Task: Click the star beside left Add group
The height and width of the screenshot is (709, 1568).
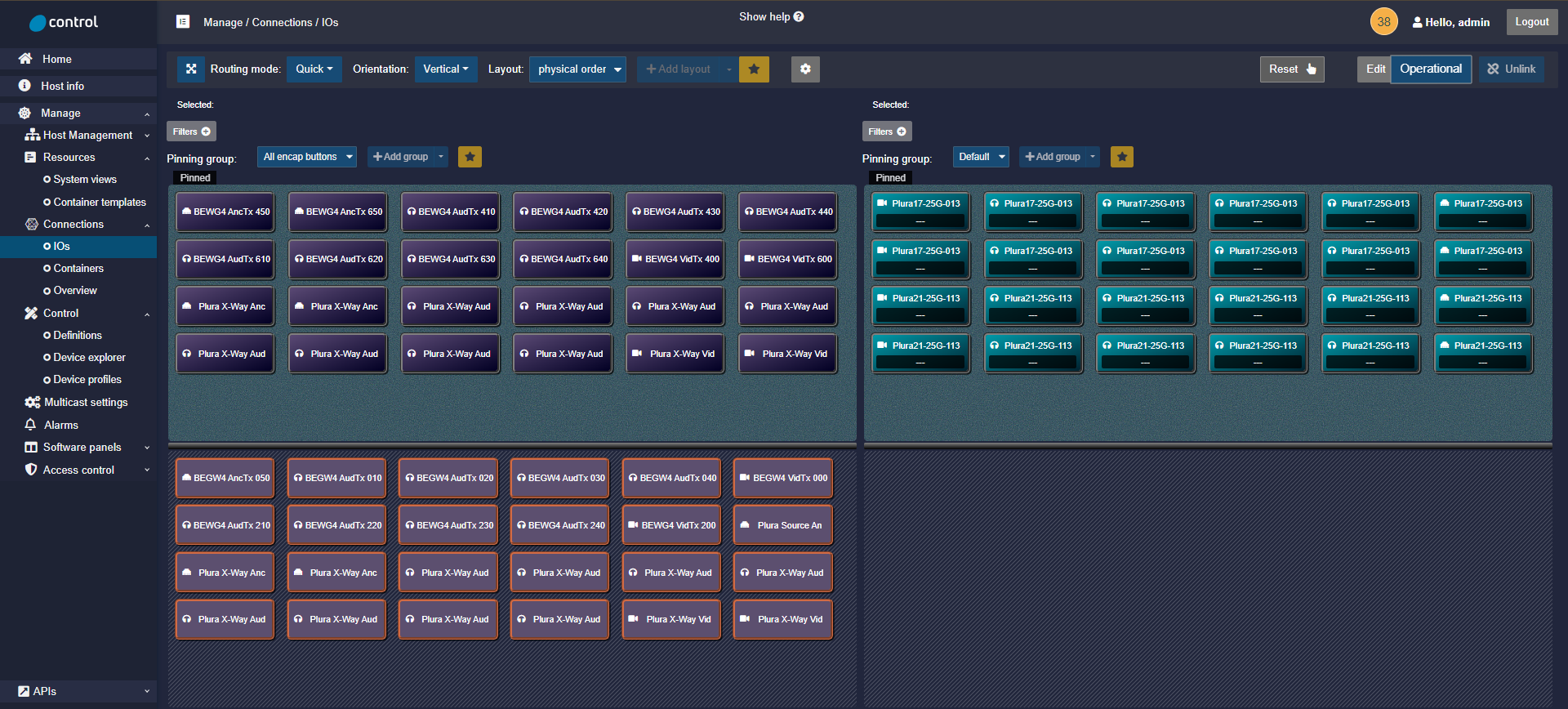Action: click(470, 157)
